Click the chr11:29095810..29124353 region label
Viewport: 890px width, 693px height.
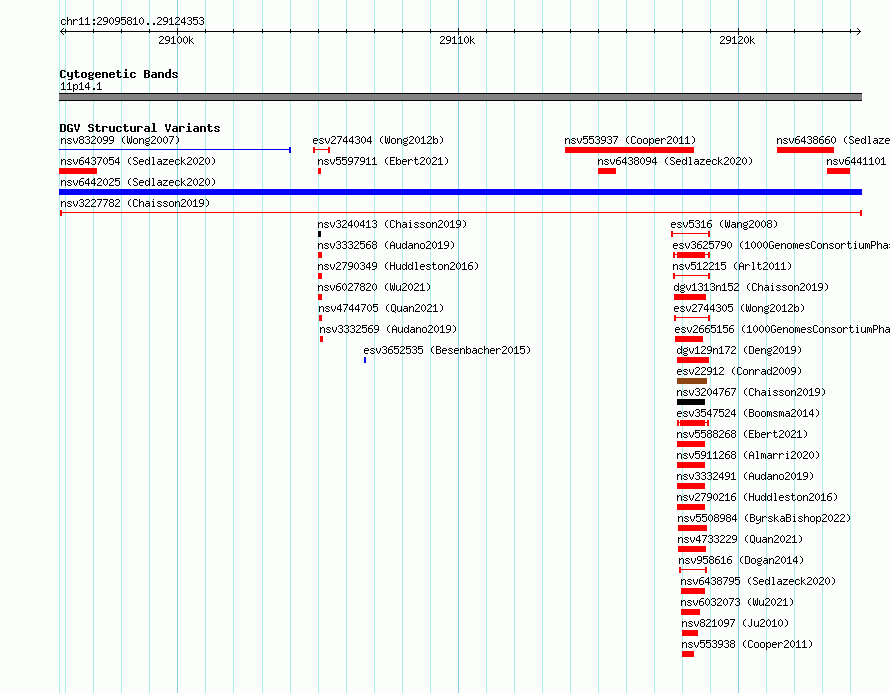click(x=132, y=21)
